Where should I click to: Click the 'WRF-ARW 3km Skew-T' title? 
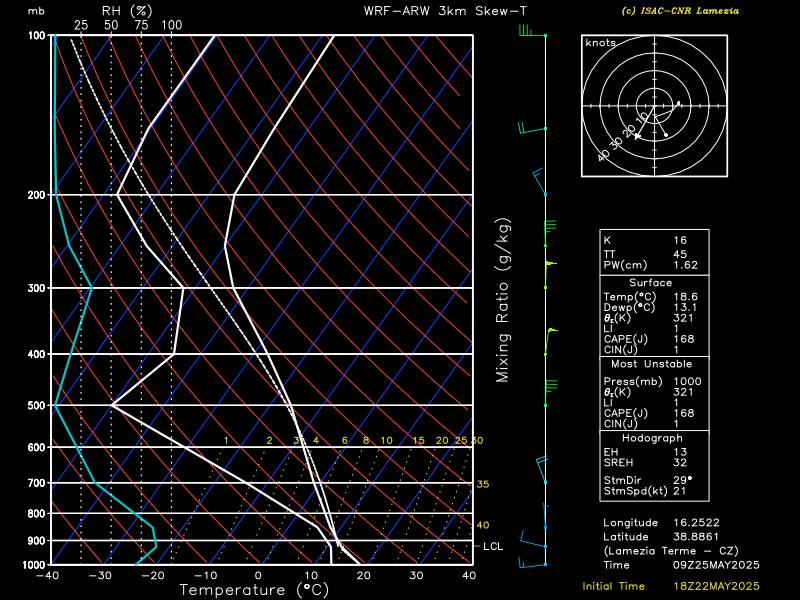point(445,11)
